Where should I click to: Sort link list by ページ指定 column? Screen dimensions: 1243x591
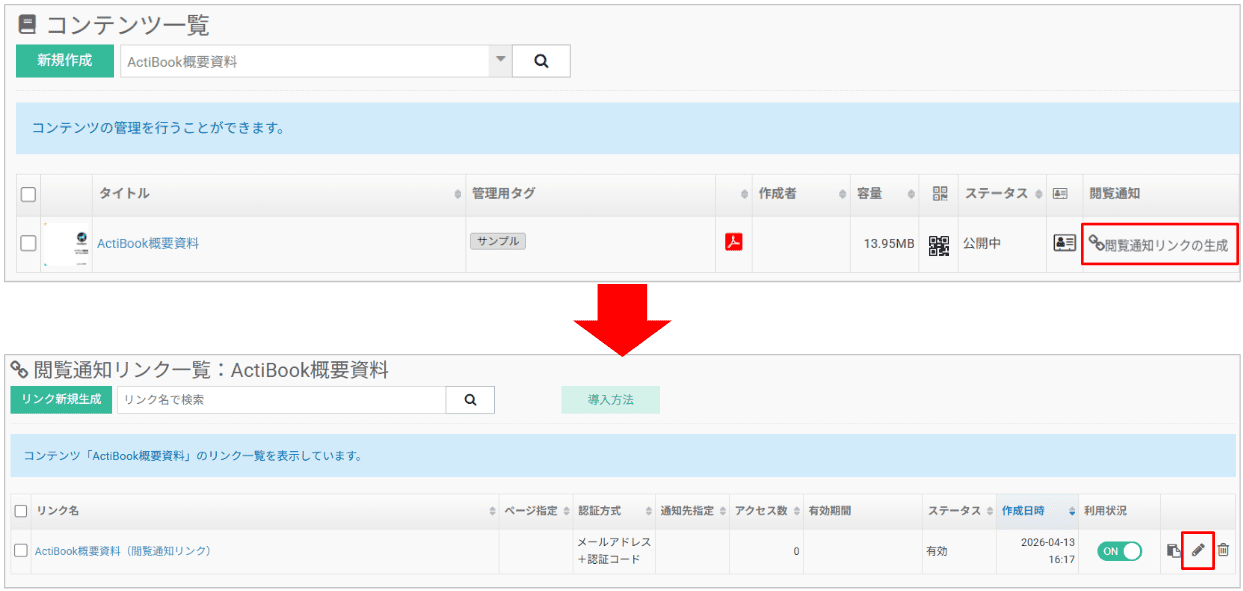point(536,511)
